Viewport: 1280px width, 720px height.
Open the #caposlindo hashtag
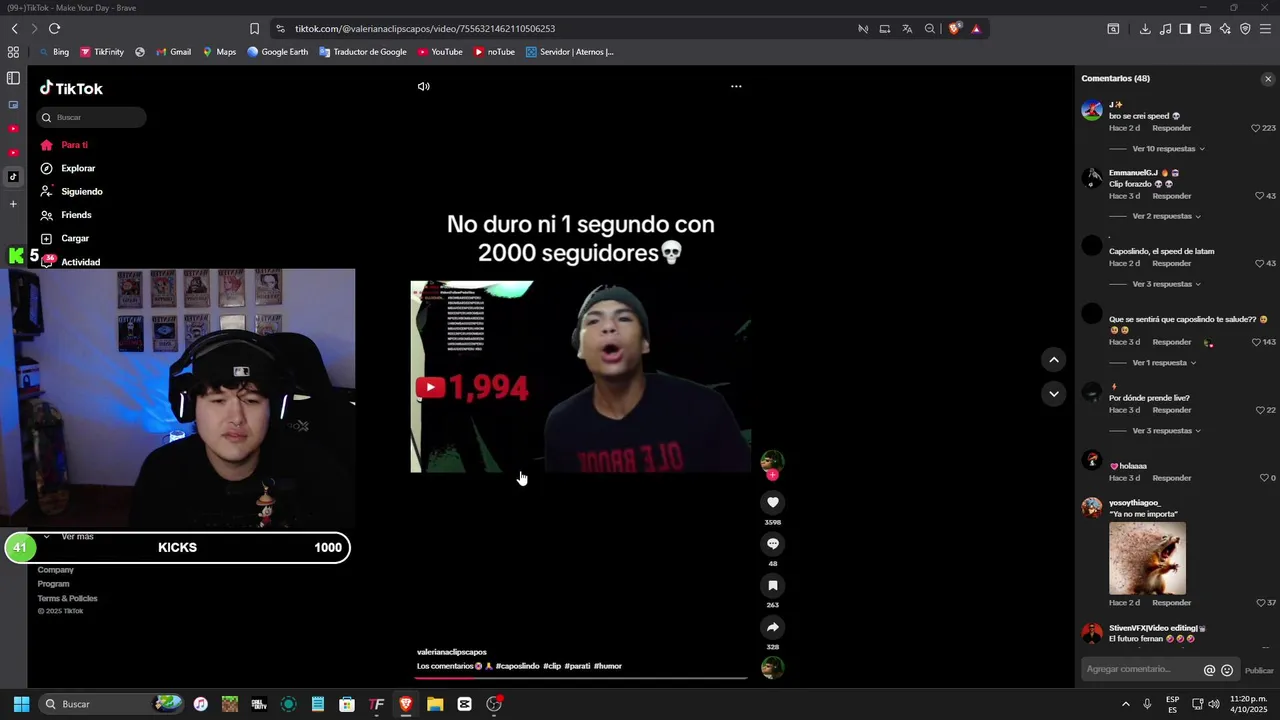point(517,666)
